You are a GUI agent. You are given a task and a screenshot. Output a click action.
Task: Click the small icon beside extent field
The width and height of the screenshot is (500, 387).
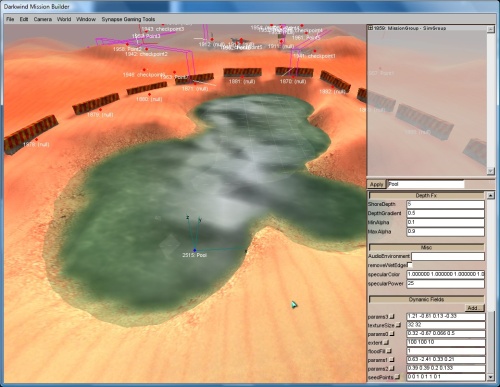pos(386,342)
